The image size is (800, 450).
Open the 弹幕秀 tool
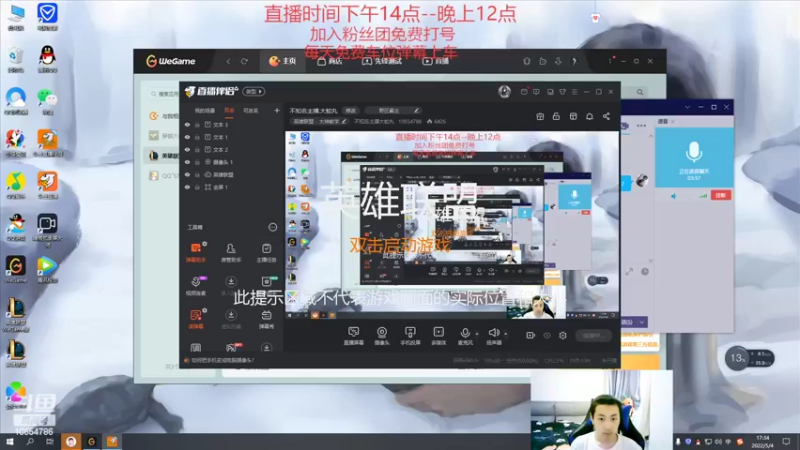pyautogui.click(x=266, y=319)
